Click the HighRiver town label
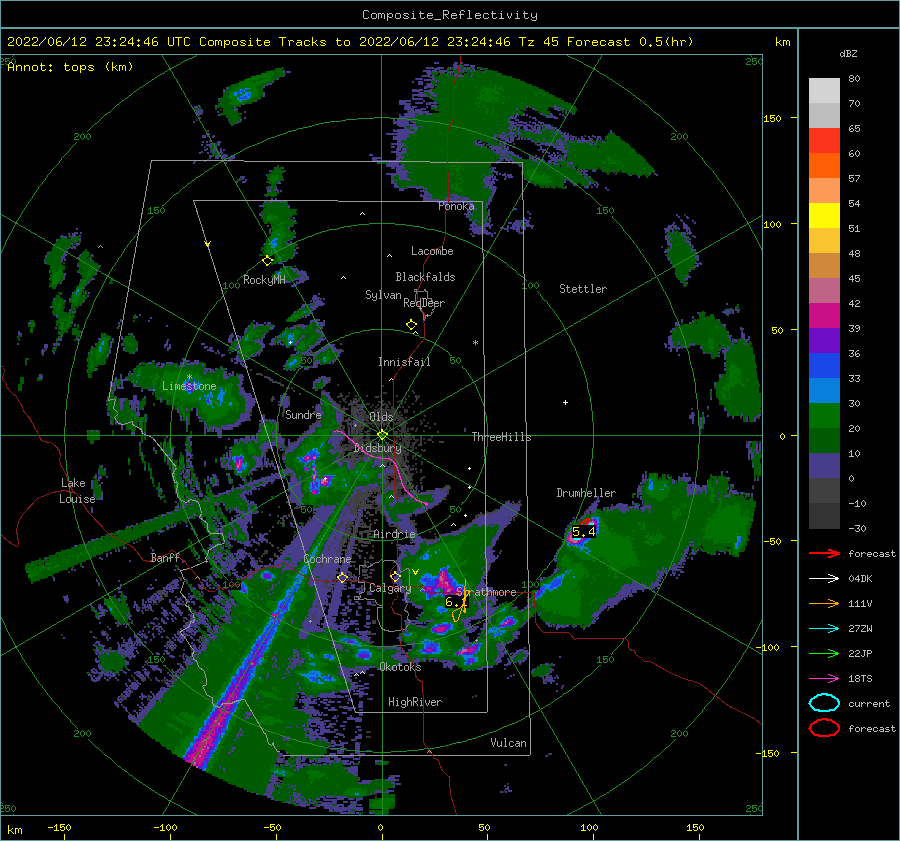 [x=415, y=702]
